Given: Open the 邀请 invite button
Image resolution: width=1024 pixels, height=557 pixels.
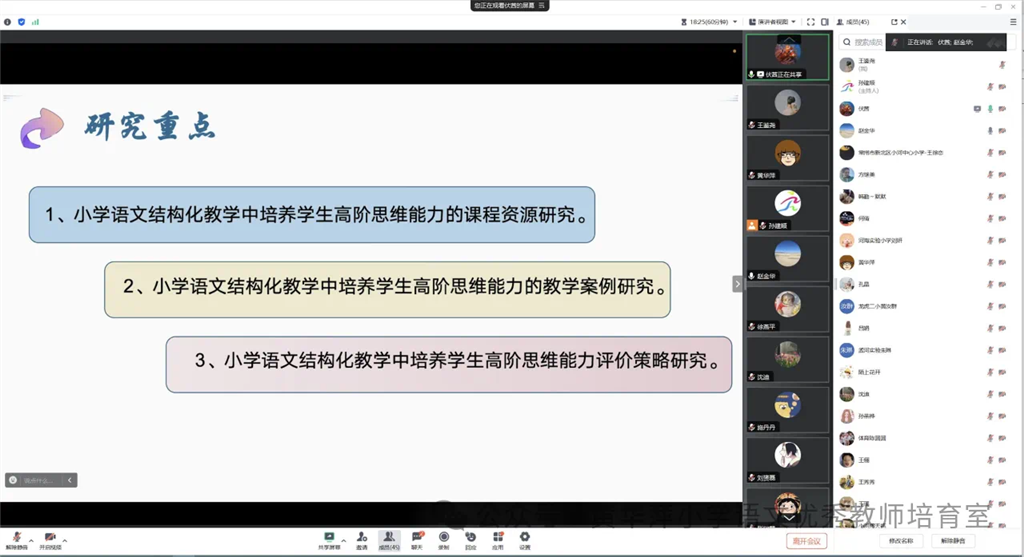Looking at the screenshot, I should tap(362, 540).
